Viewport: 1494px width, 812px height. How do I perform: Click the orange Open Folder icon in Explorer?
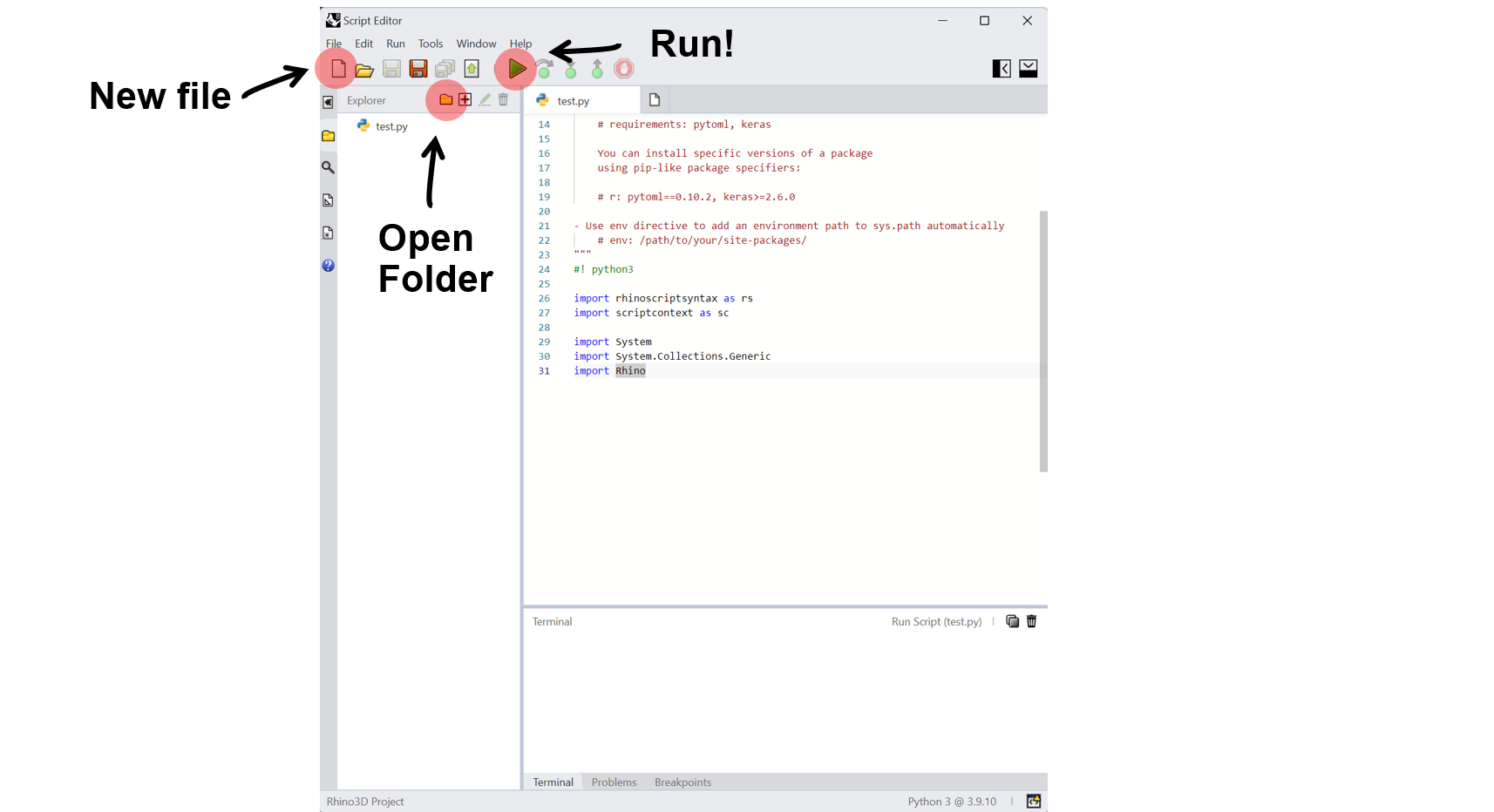(x=445, y=100)
